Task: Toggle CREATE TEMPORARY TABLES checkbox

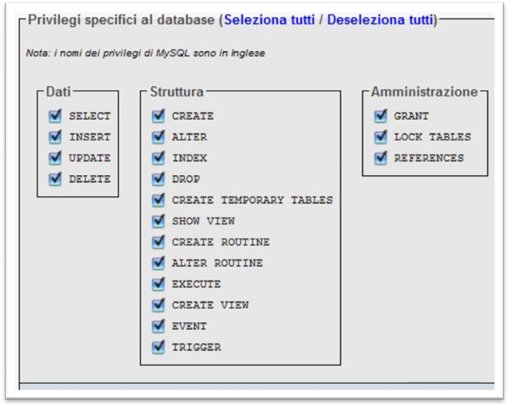Action: point(158,200)
